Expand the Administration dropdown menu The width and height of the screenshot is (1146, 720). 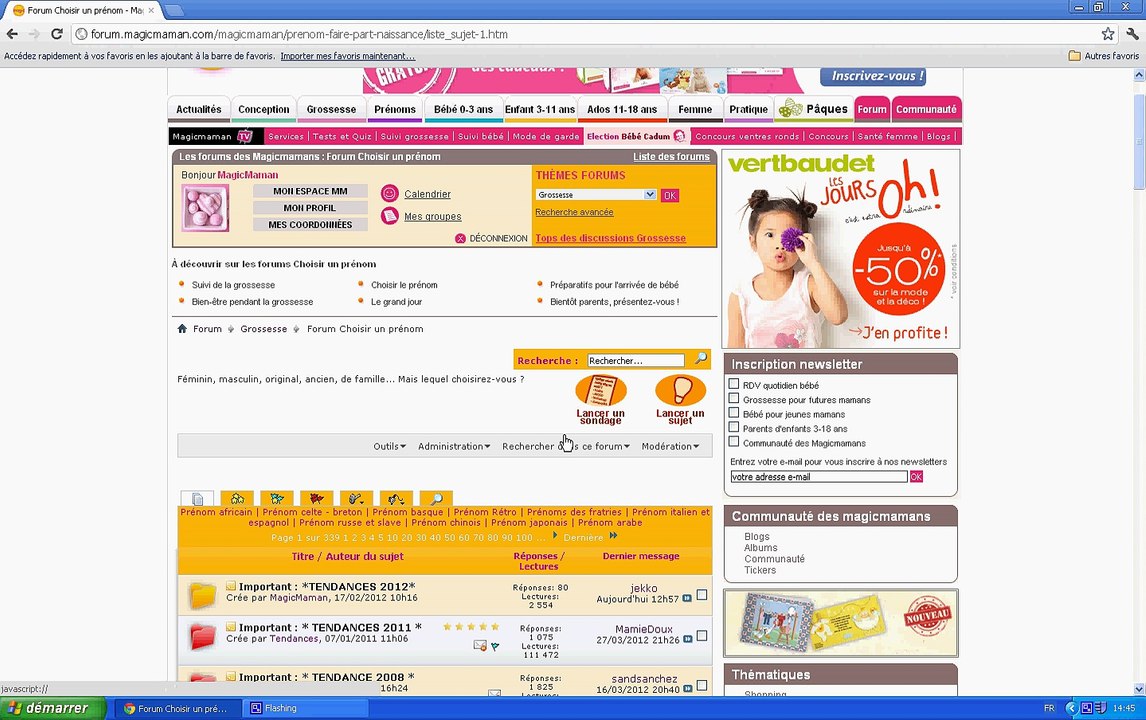pos(454,446)
